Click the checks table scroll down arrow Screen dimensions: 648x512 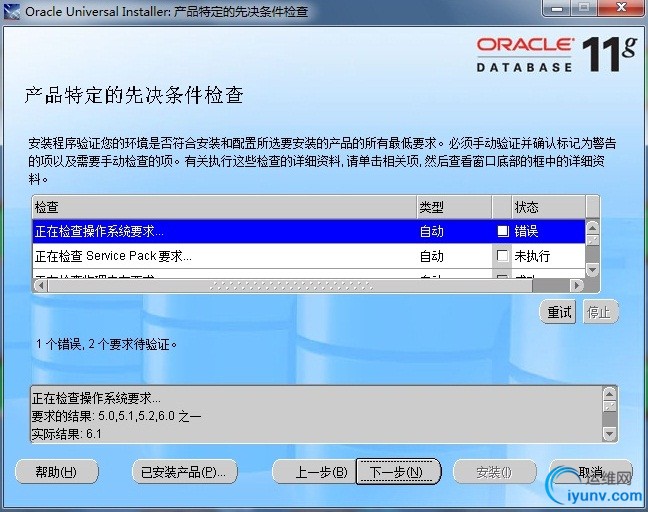point(593,270)
